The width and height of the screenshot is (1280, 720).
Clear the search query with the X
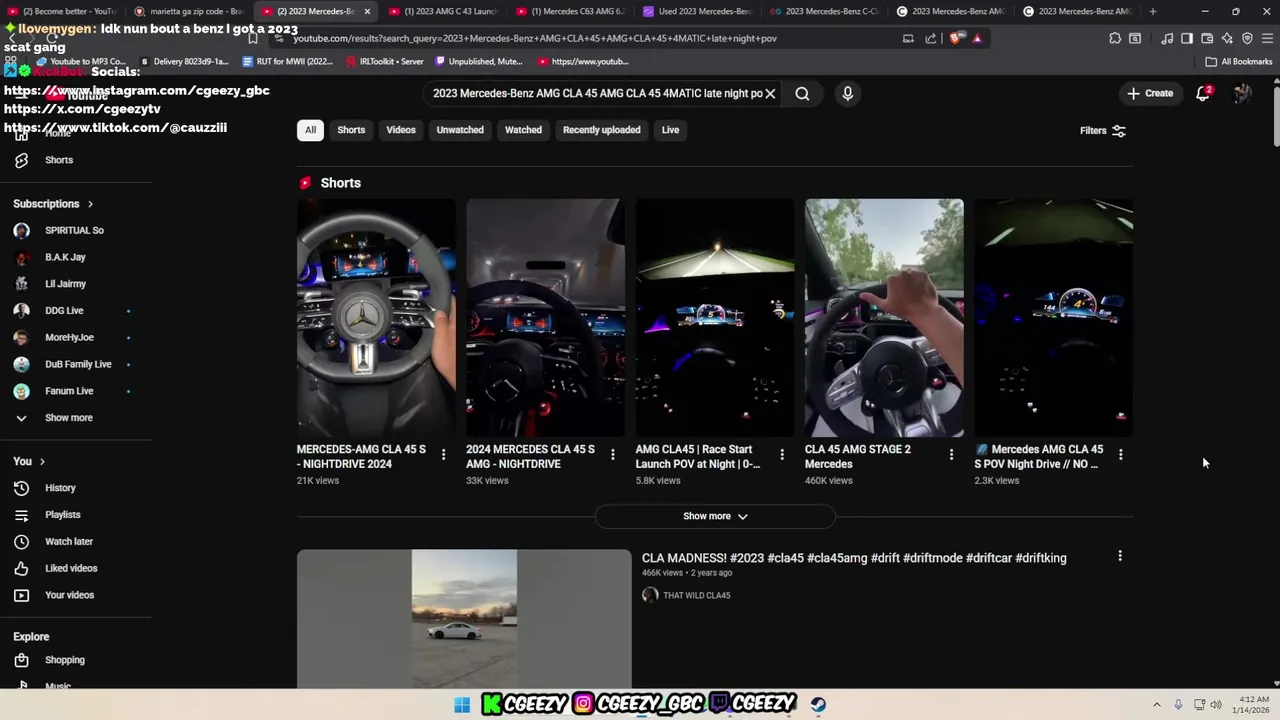pyautogui.click(x=770, y=93)
